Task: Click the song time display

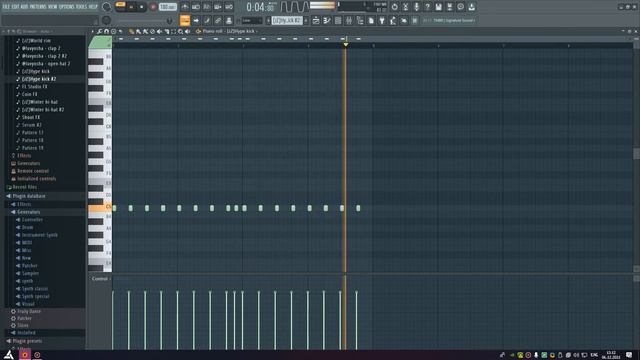Action: 261,7
